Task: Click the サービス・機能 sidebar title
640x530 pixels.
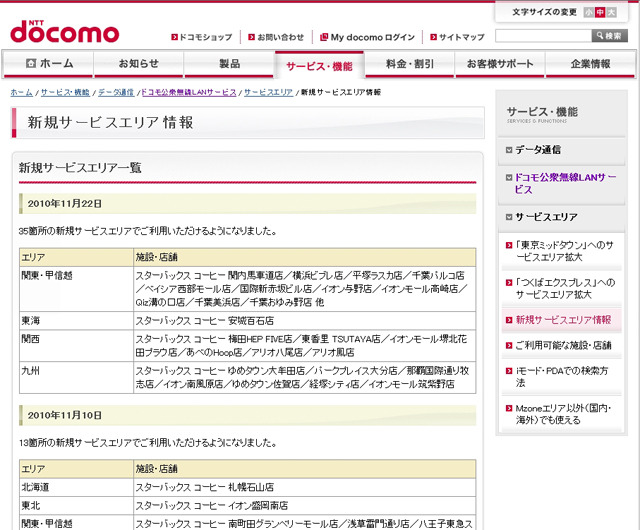Action: [542, 112]
